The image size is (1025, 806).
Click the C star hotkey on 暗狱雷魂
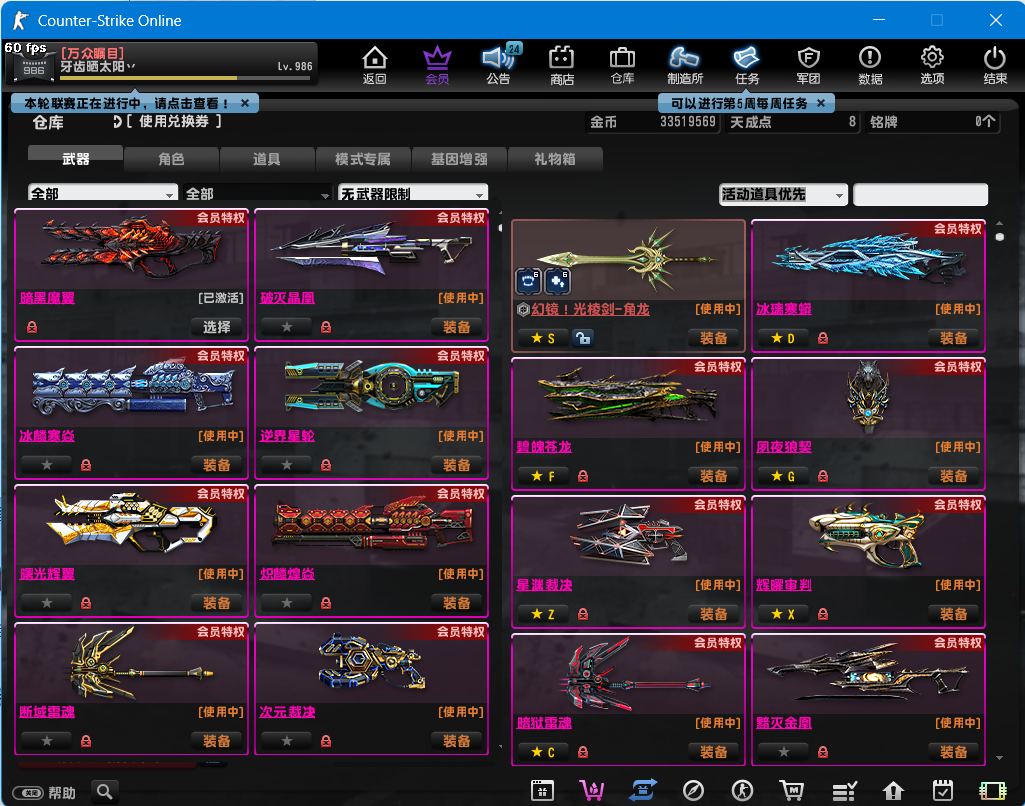click(x=543, y=752)
